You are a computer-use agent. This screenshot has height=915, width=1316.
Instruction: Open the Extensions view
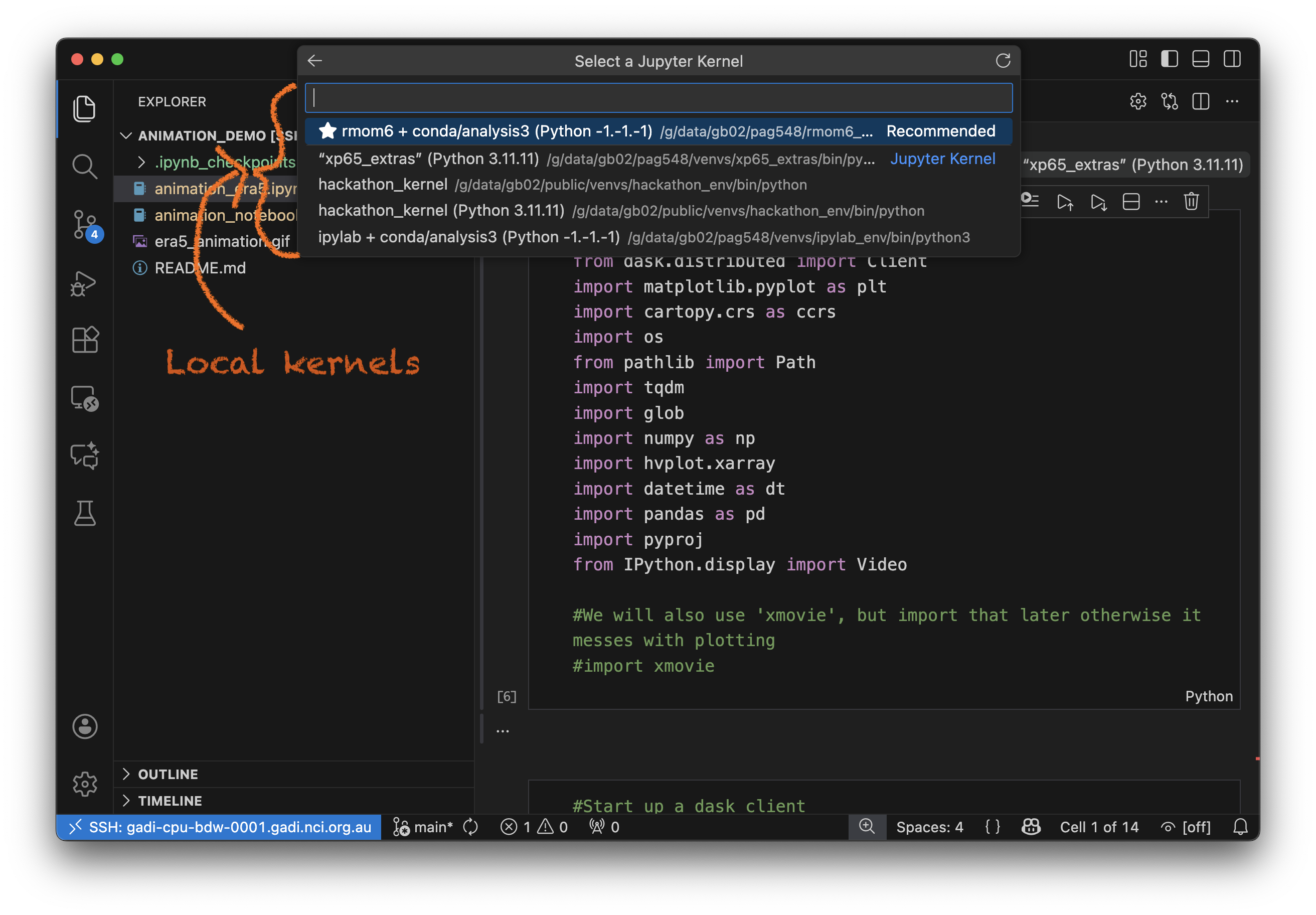85,340
